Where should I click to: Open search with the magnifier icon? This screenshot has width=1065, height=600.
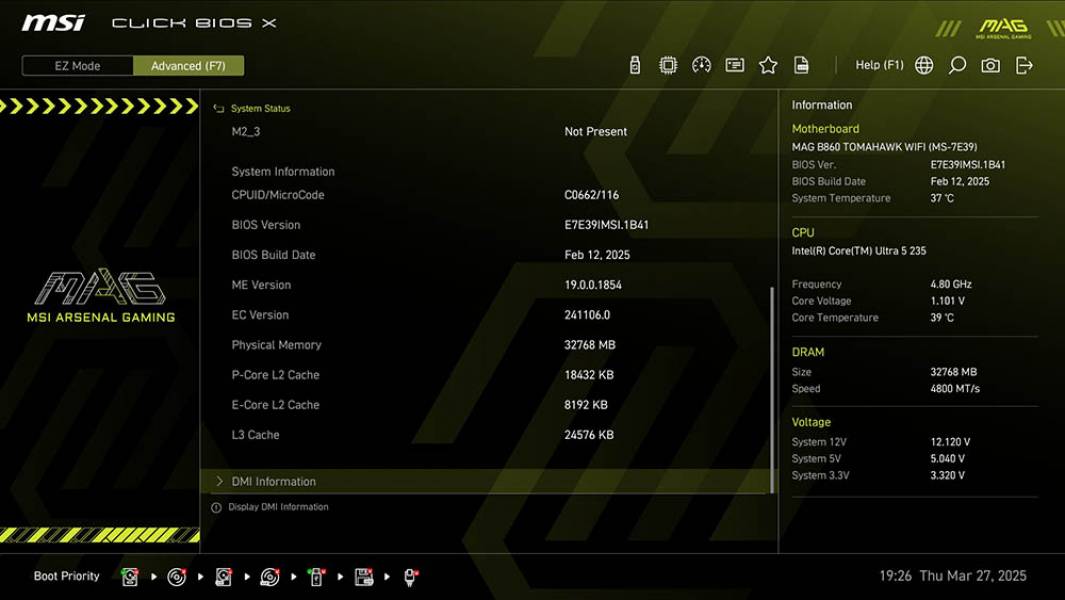(957, 65)
